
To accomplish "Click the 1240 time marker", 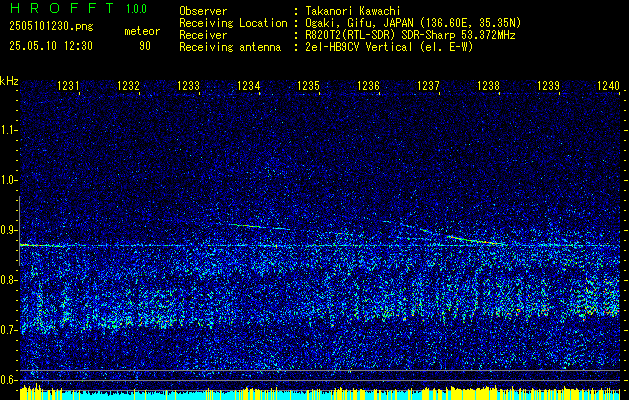I will click(609, 85).
